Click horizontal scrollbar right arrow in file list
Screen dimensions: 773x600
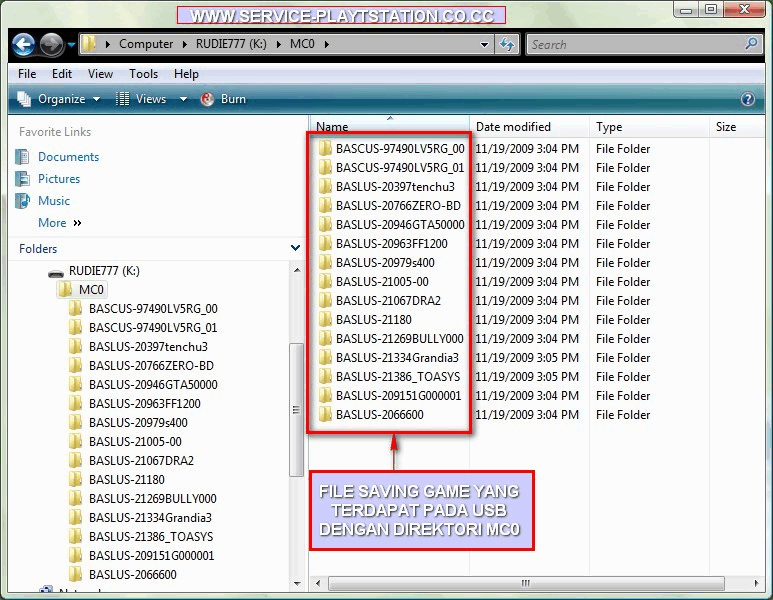[x=757, y=583]
